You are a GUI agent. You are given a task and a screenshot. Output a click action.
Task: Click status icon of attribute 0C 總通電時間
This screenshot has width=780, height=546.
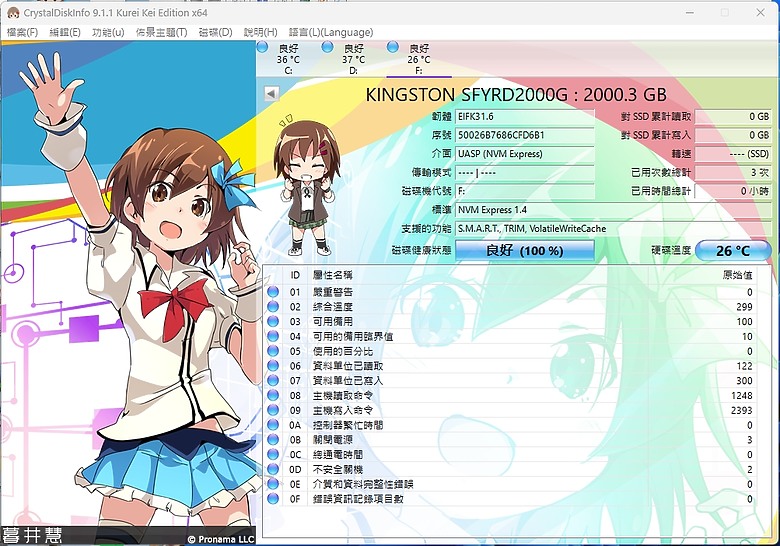(x=273, y=455)
